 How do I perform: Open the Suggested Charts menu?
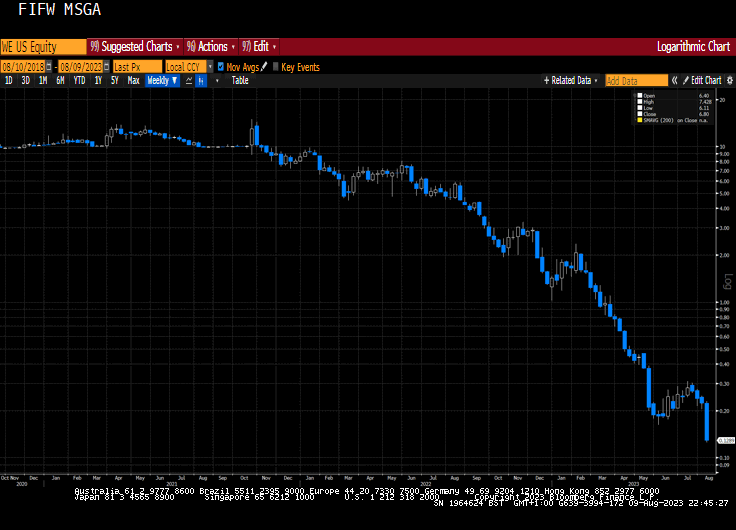135,46
